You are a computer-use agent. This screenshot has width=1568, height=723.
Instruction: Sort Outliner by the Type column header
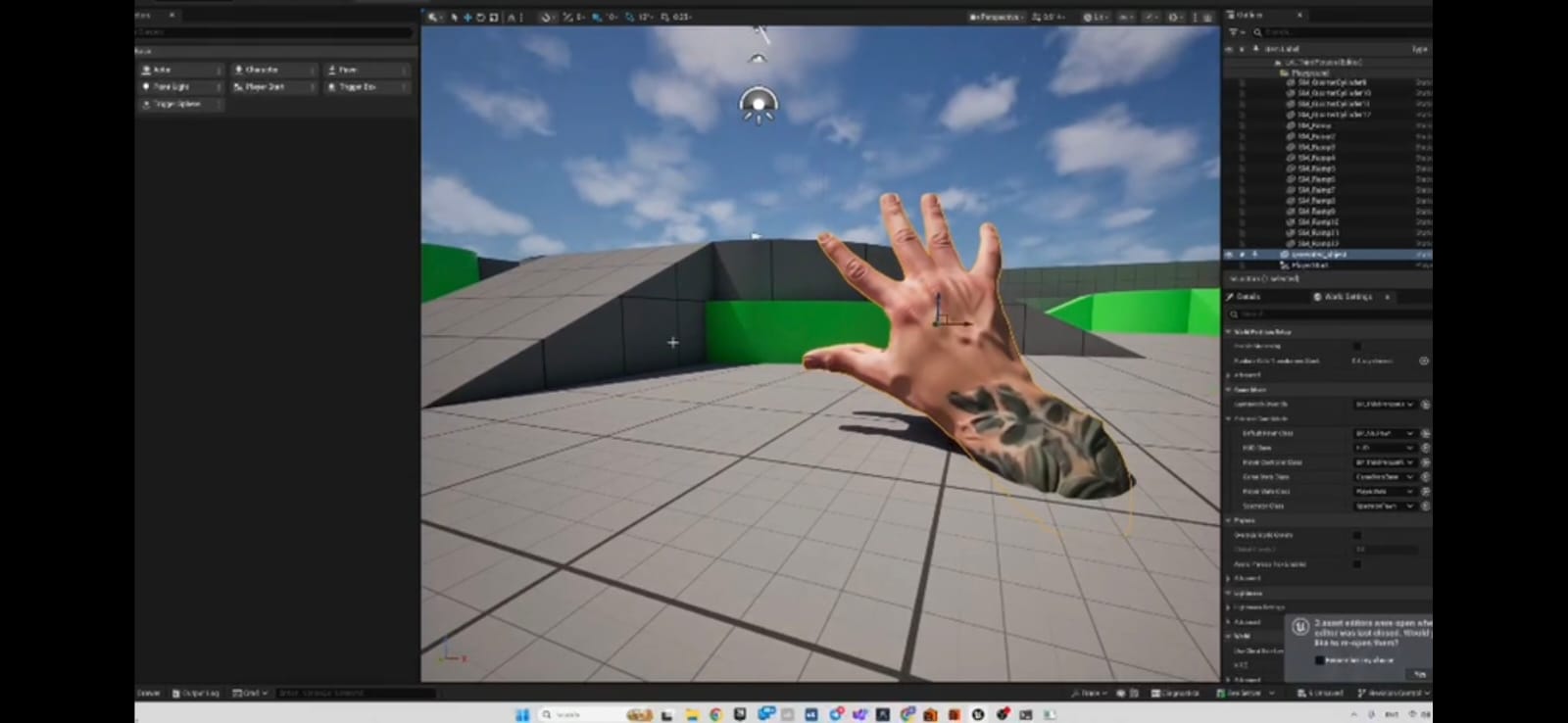pyautogui.click(x=1419, y=48)
